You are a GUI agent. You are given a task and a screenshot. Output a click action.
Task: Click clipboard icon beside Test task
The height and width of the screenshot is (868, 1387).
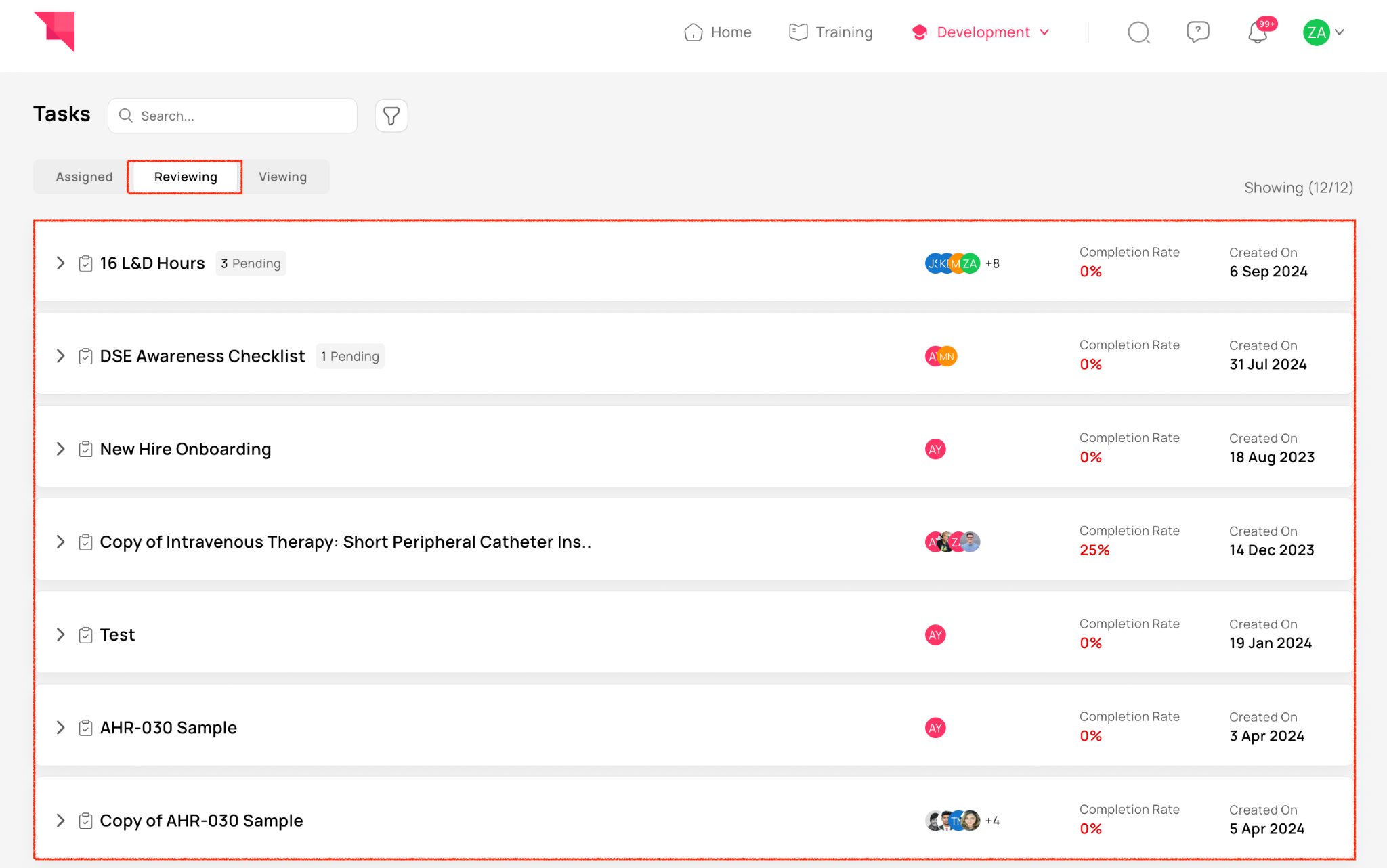[x=85, y=635]
